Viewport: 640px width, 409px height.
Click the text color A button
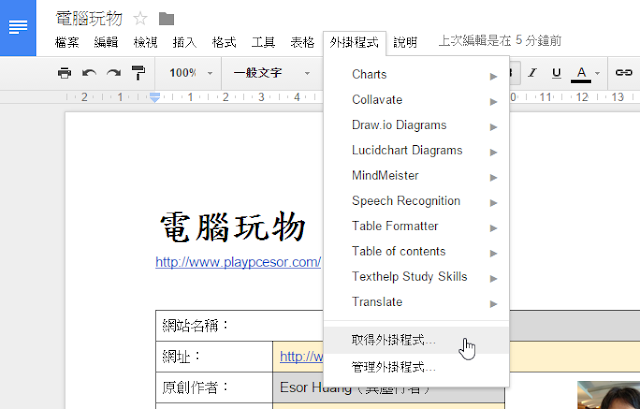coord(581,74)
